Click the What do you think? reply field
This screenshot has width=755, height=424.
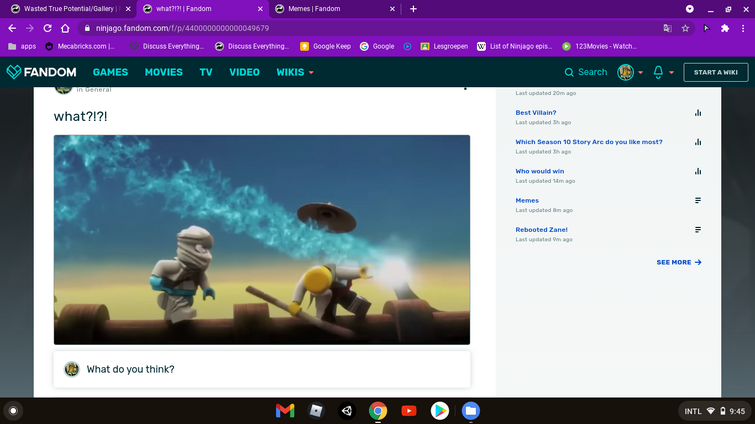261,369
